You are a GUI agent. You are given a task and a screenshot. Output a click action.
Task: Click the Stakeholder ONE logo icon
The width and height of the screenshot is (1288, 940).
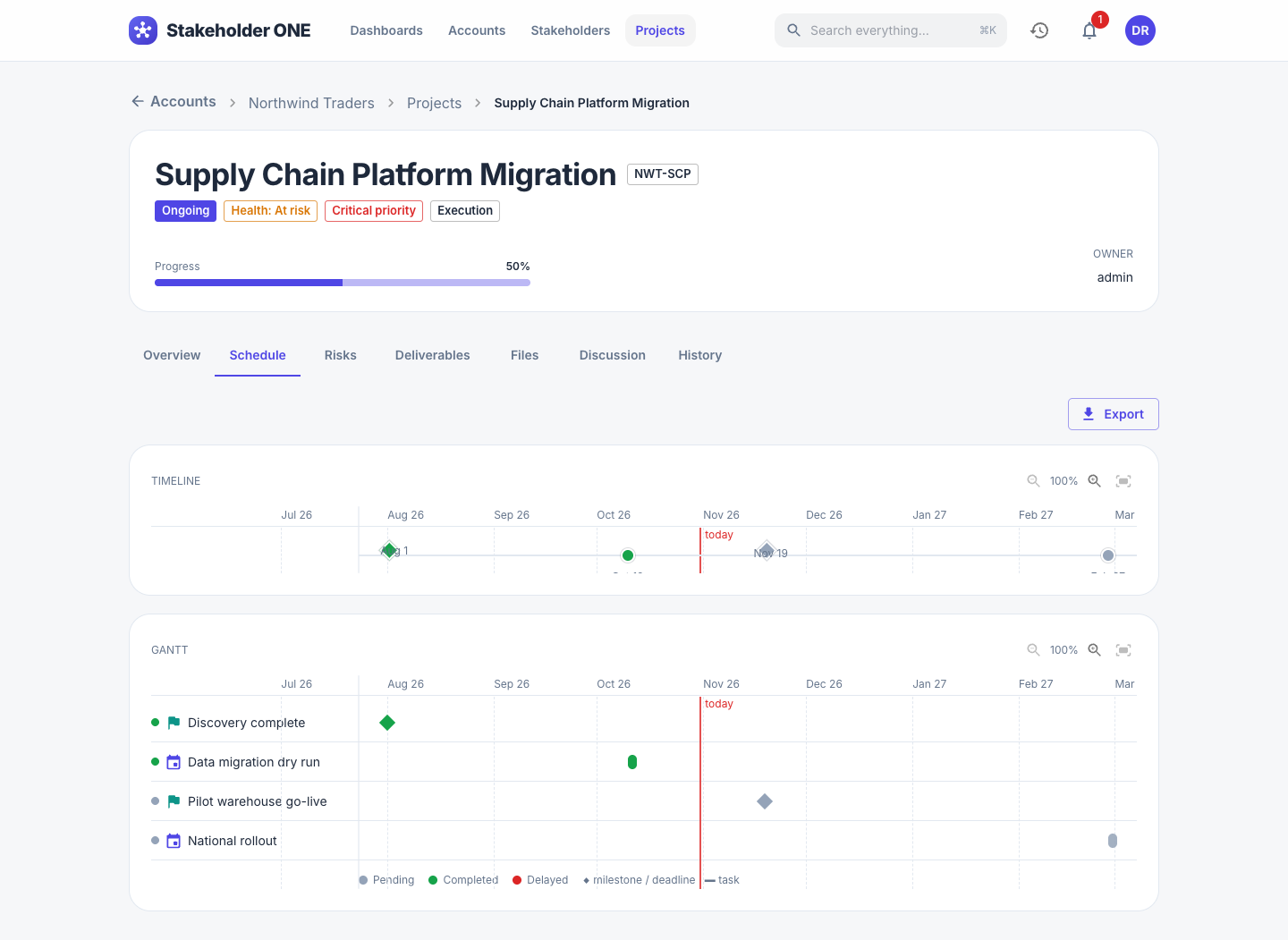(x=143, y=30)
